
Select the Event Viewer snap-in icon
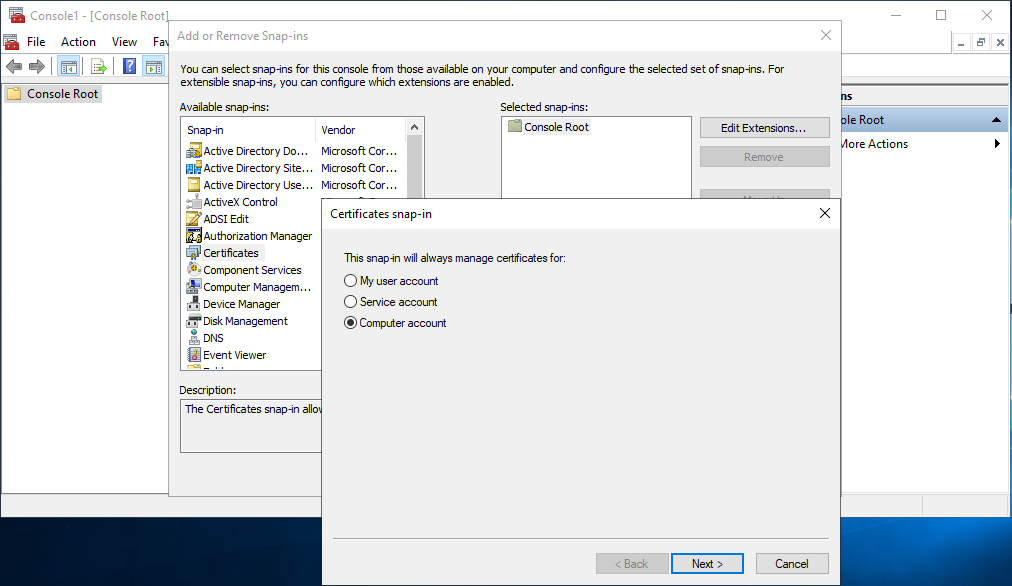click(x=194, y=355)
